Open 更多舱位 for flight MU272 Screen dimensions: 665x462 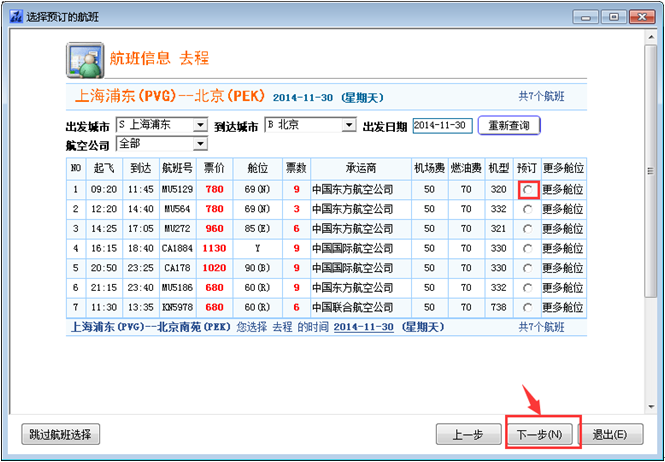click(563, 229)
